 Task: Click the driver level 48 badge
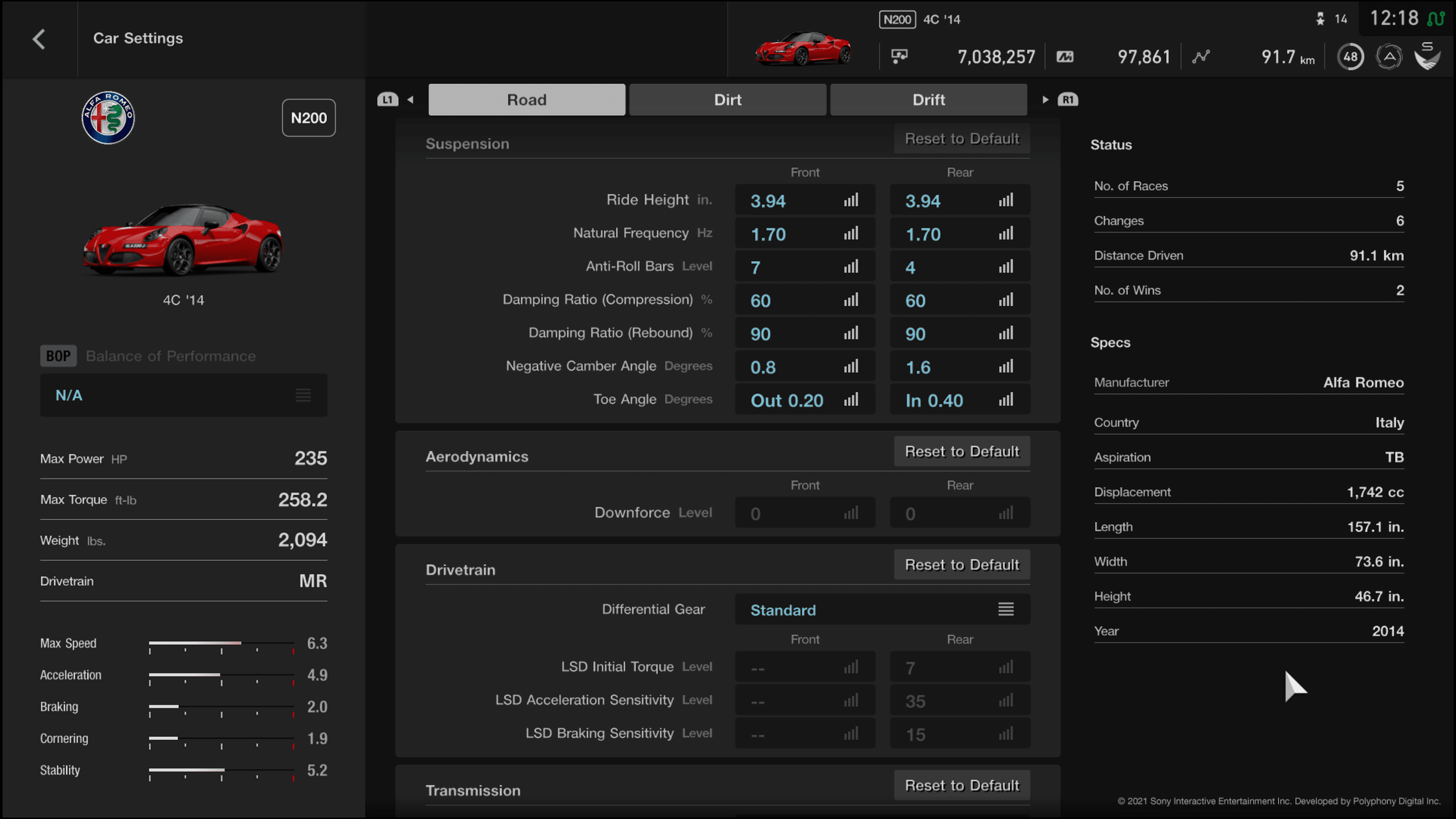[x=1350, y=56]
